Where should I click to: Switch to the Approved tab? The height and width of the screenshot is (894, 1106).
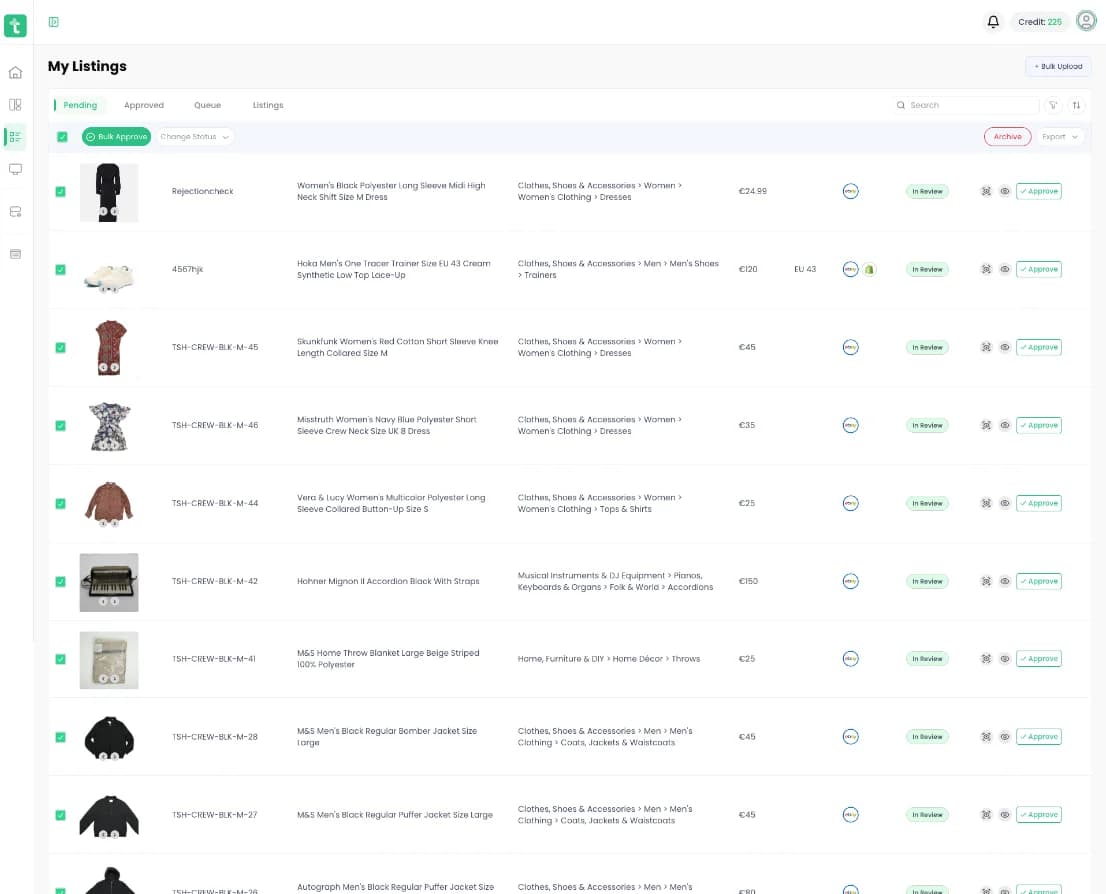tap(144, 105)
